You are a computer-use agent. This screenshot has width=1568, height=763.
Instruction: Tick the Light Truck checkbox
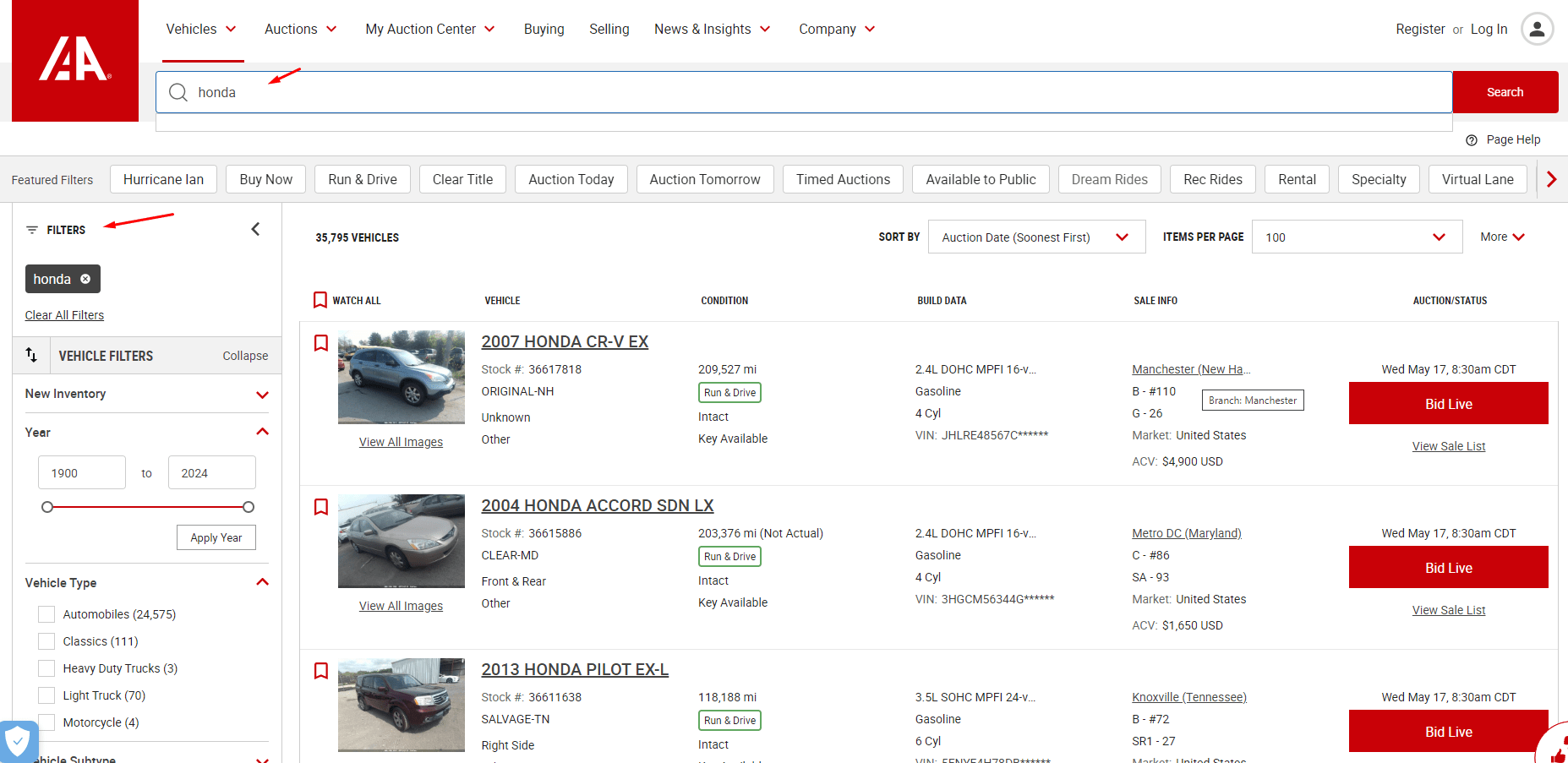pyautogui.click(x=46, y=695)
